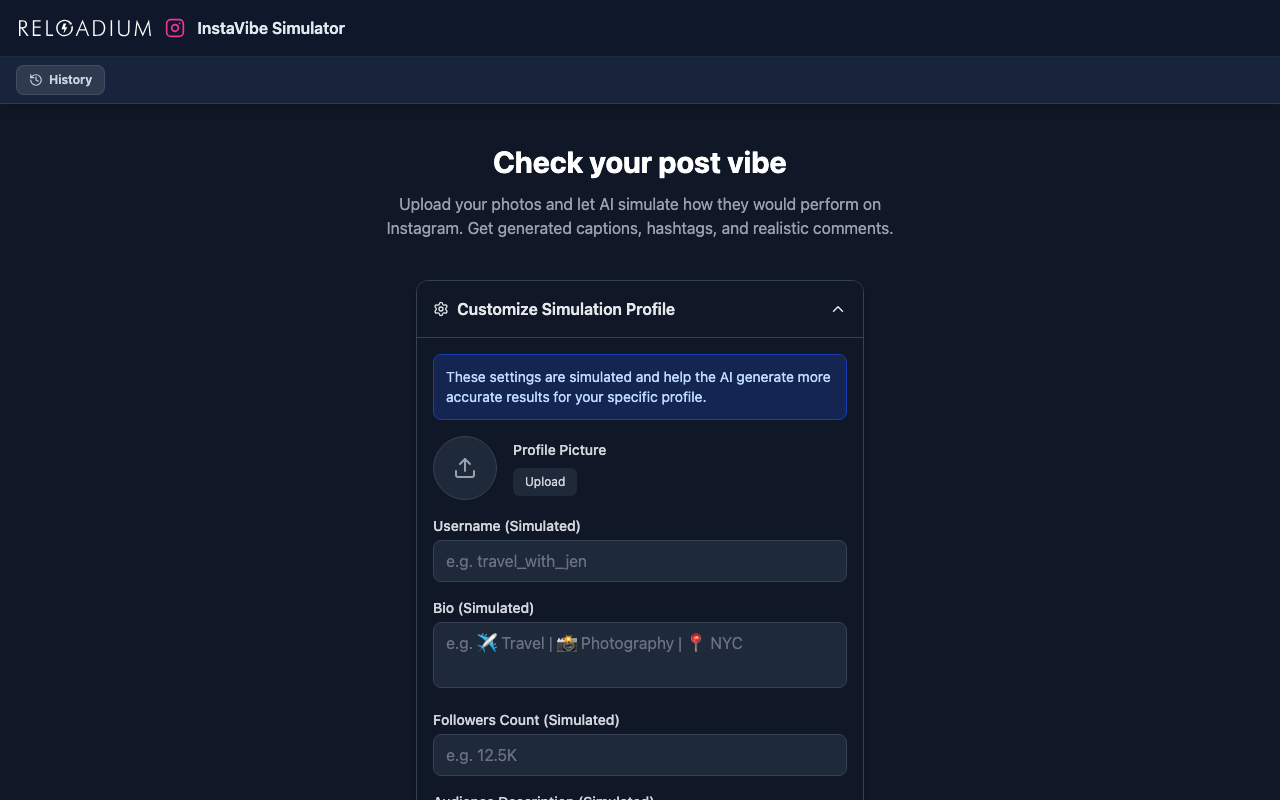Click the gear icon beside Customize Simulation Profile
Screen dimensions: 1280x800
[441, 309]
